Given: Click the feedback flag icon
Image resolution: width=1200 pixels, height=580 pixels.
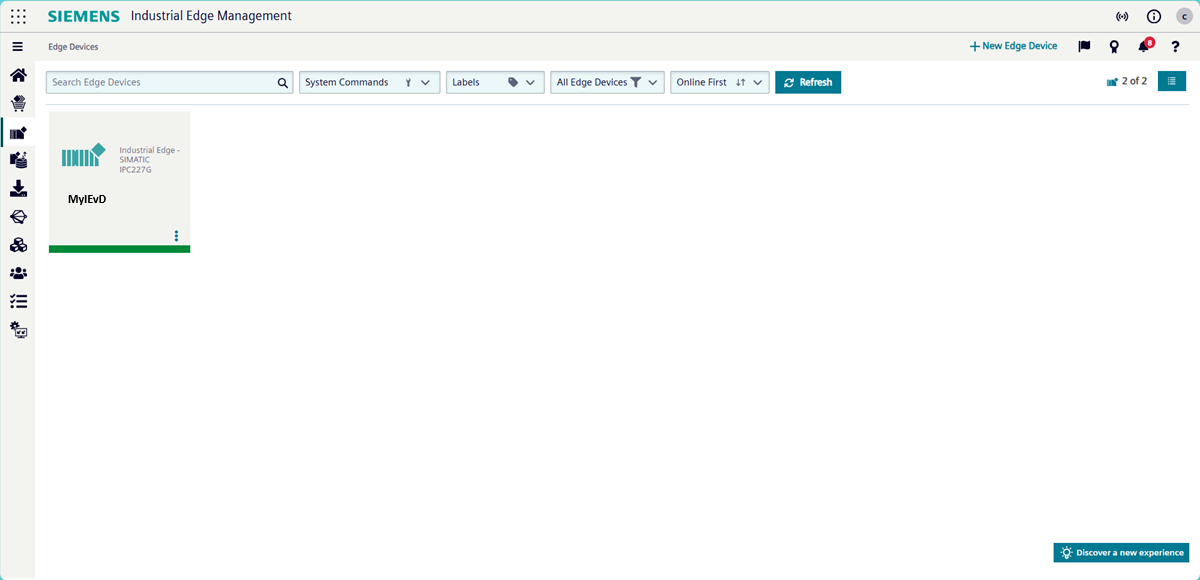Looking at the screenshot, I should (1083, 46).
